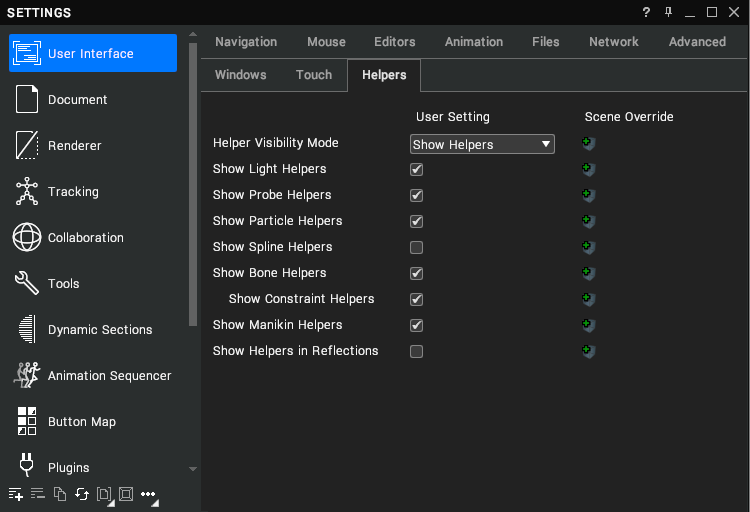Switch to the Navigation tab

pos(246,42)
